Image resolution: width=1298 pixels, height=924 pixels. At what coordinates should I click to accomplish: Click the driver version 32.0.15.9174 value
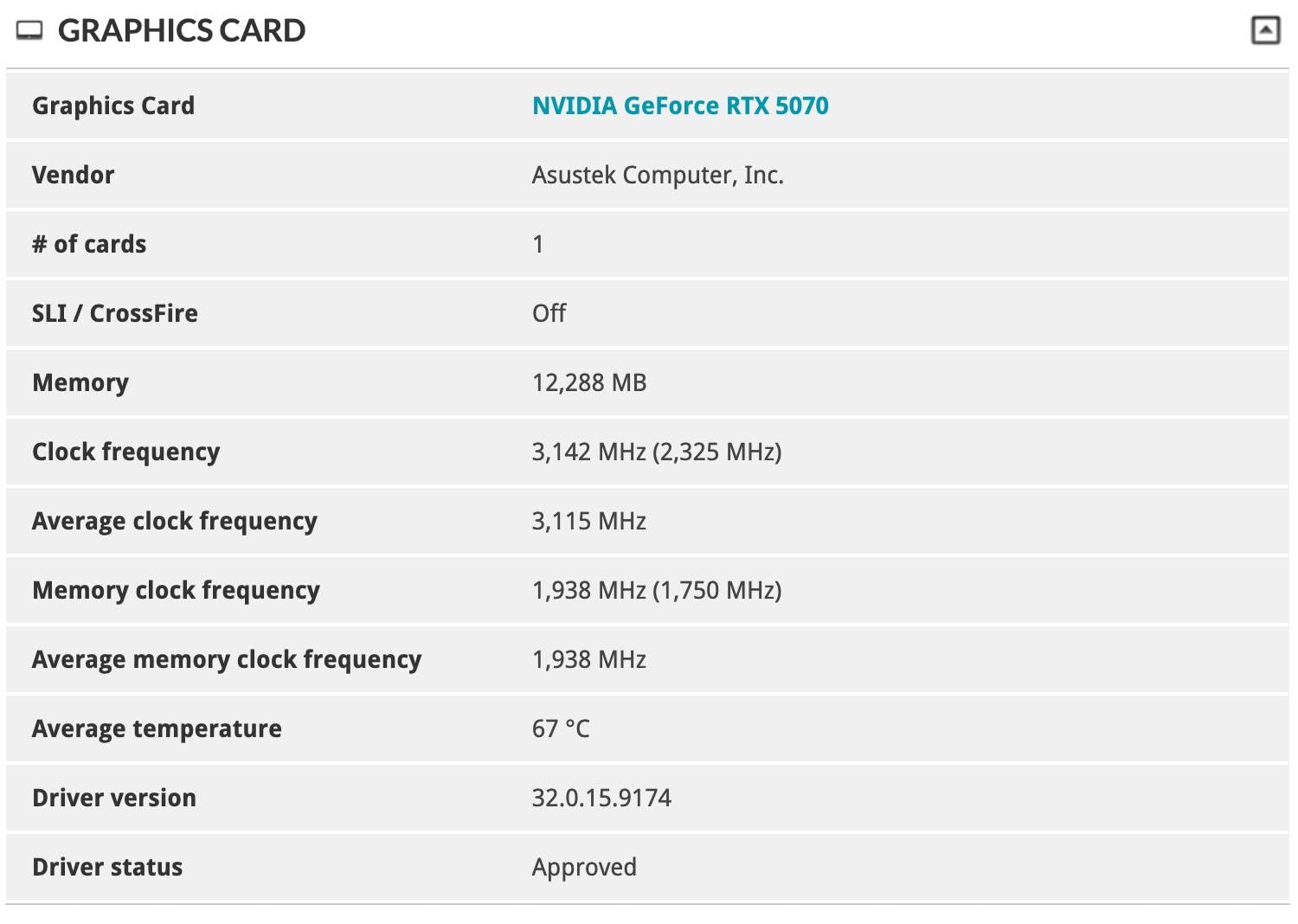click(x=601, y=798)
